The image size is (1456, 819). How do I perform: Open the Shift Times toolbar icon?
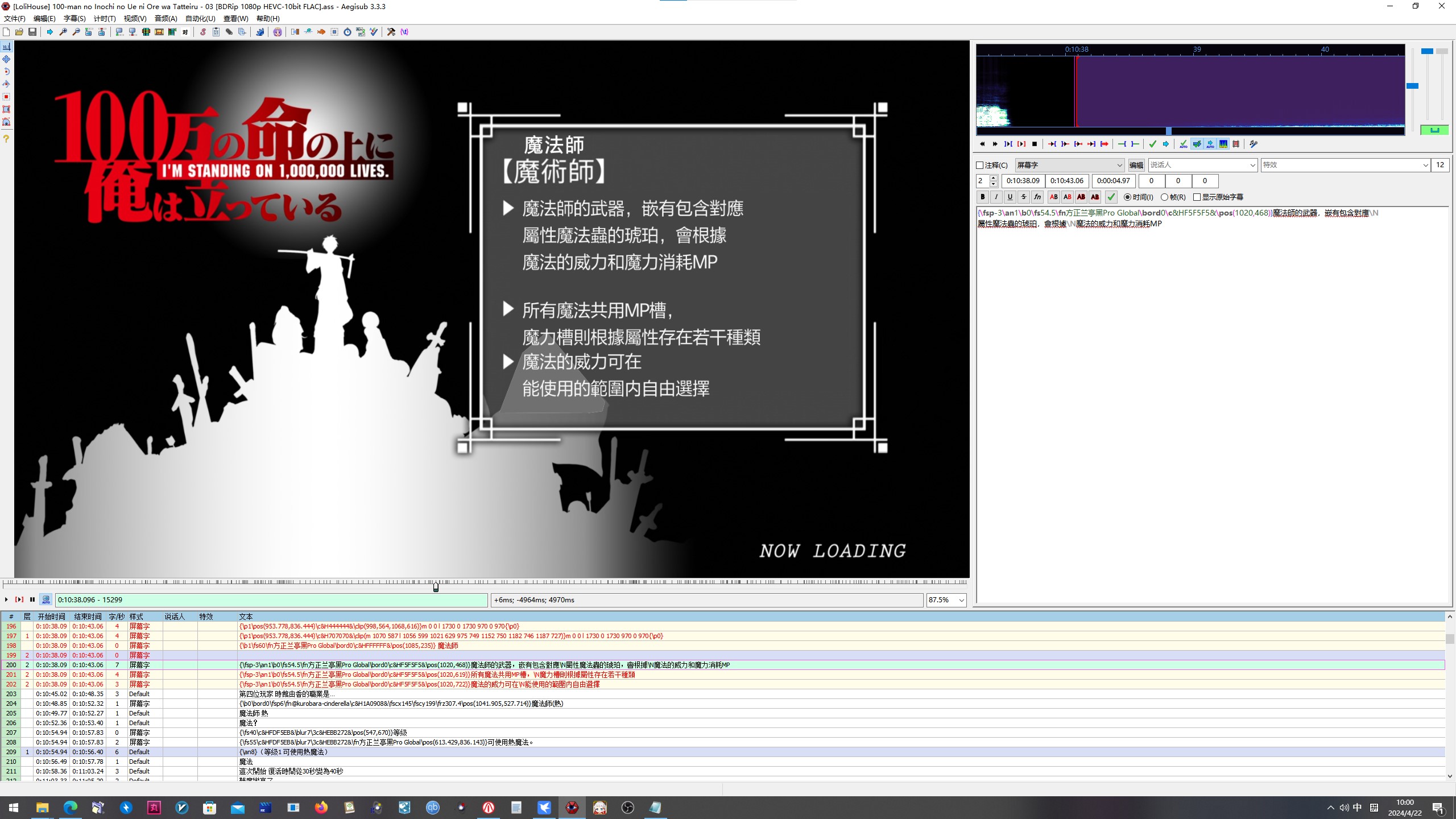295,32
